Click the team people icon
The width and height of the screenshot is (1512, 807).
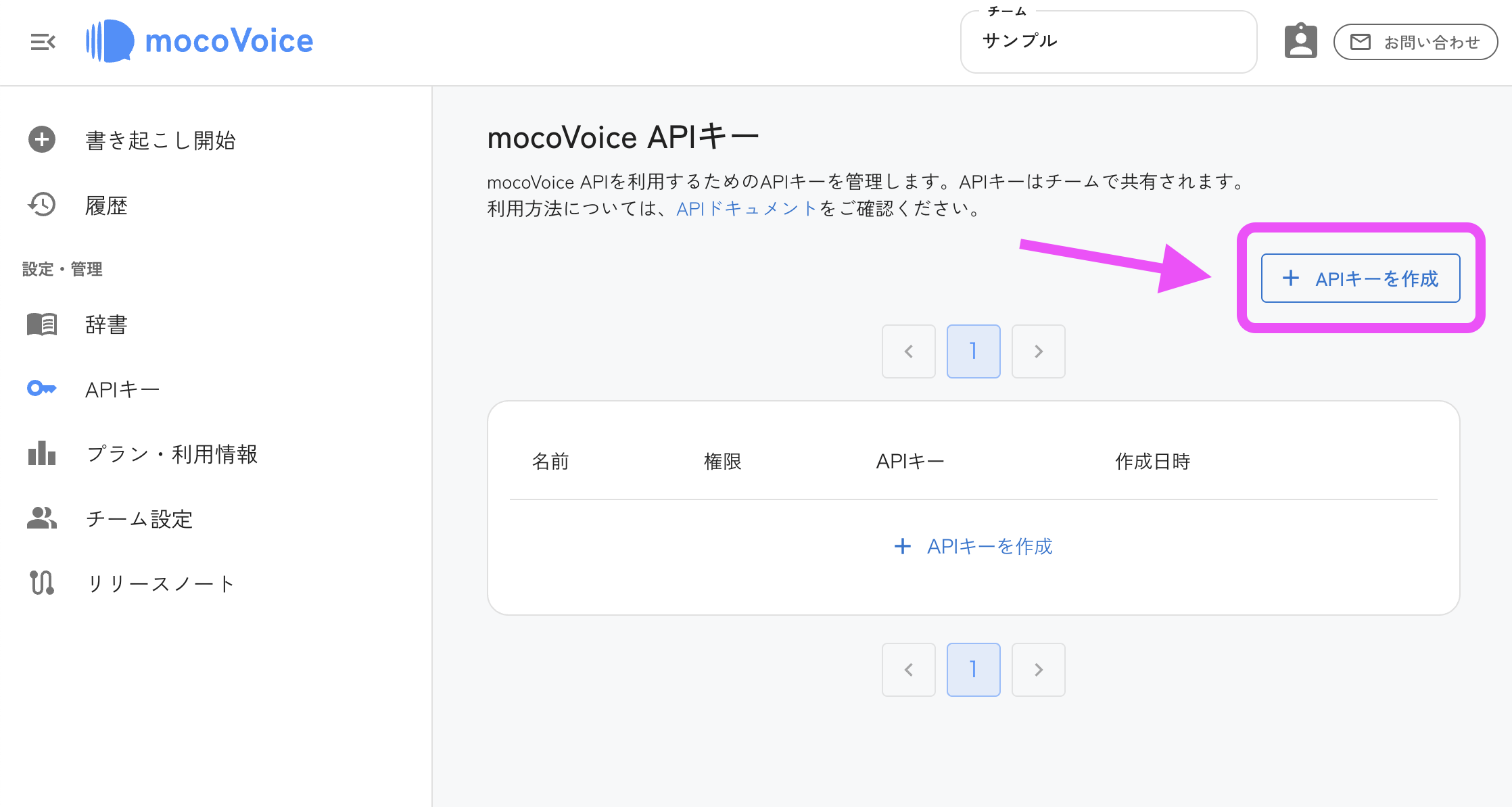point(42,518)
